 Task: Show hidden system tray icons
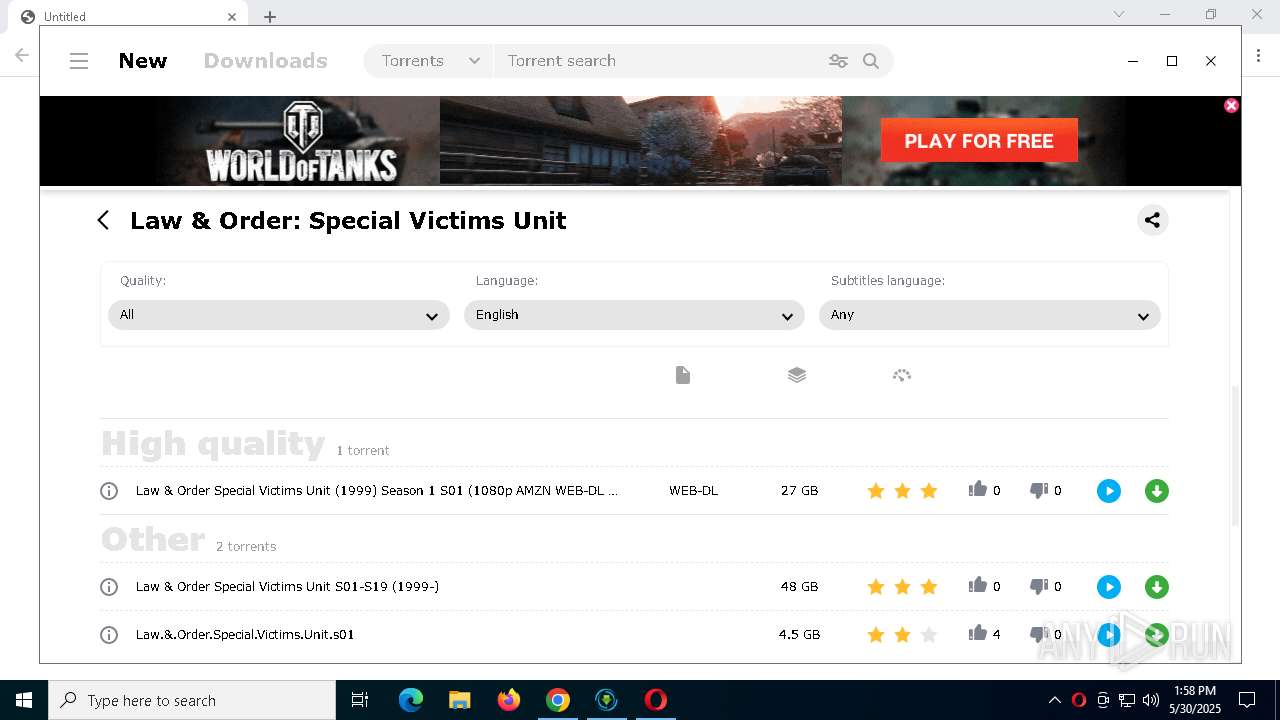1054,700
